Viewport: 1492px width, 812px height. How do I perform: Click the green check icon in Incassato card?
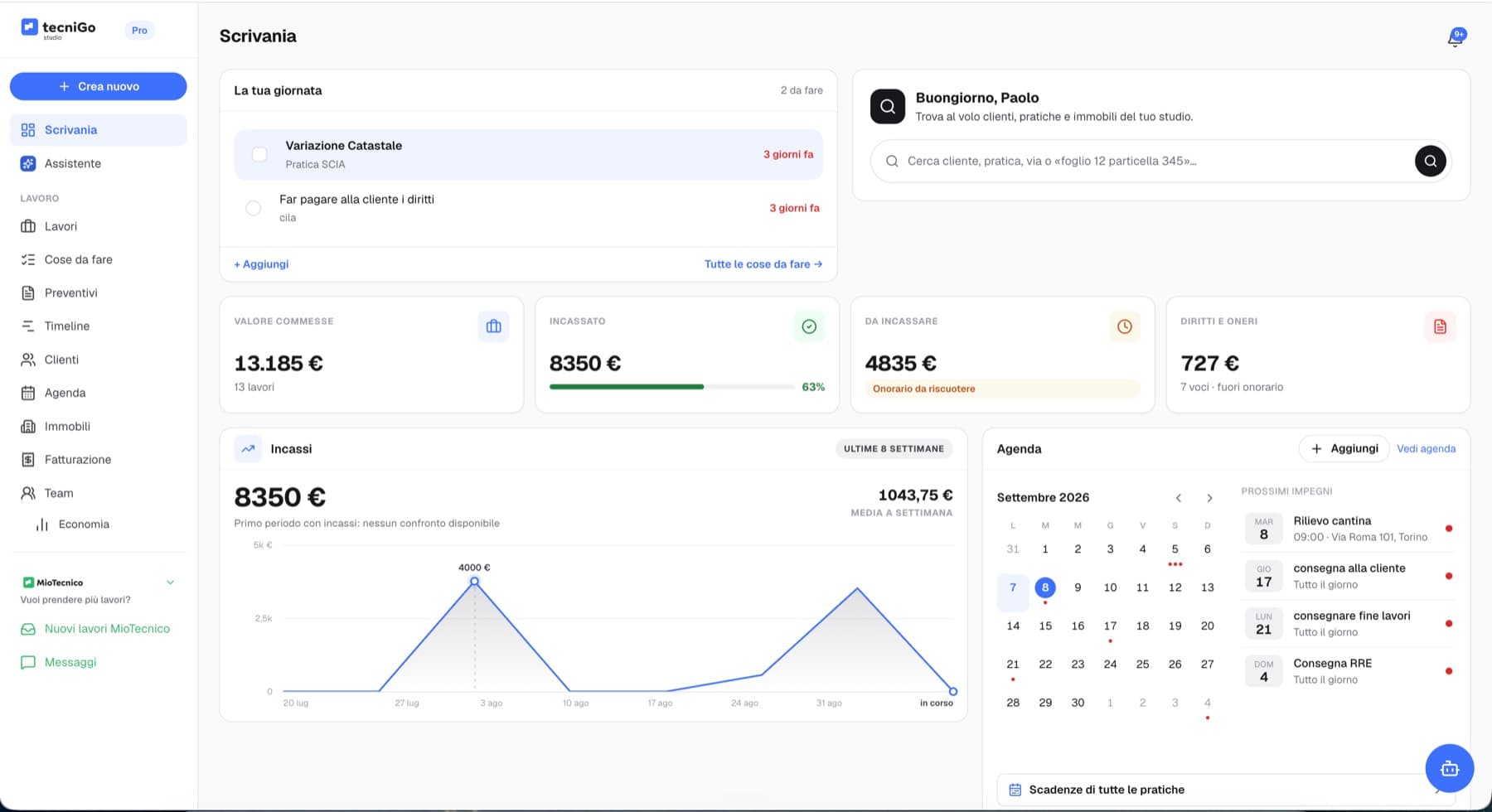click(809, 326)
